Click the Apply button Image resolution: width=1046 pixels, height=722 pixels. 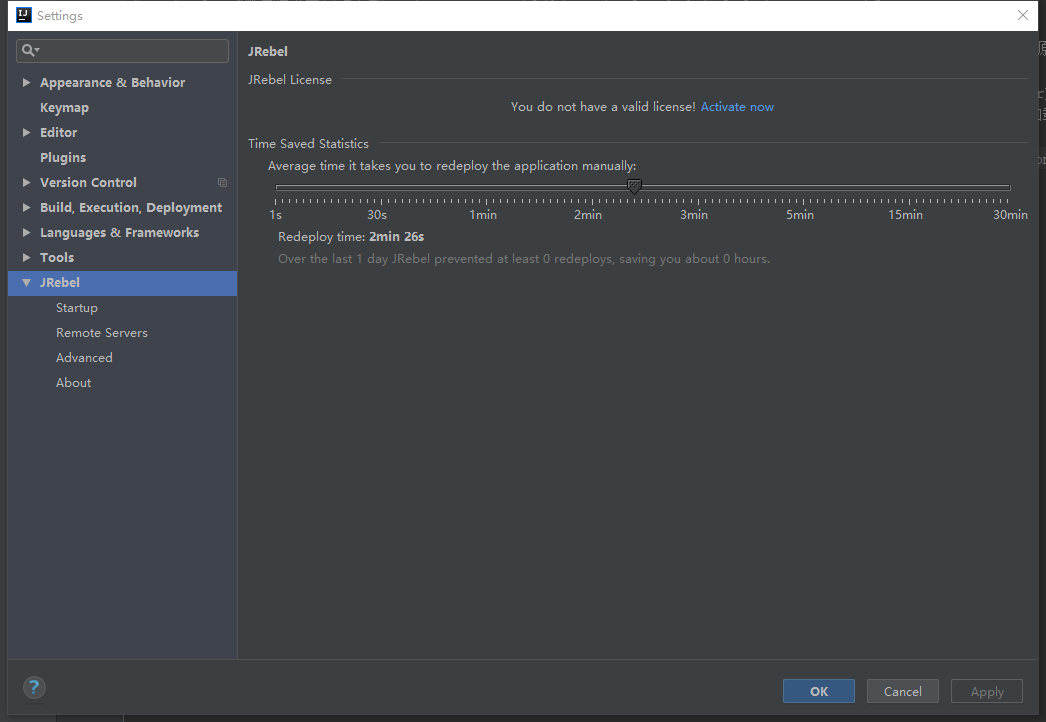(987, 691)
